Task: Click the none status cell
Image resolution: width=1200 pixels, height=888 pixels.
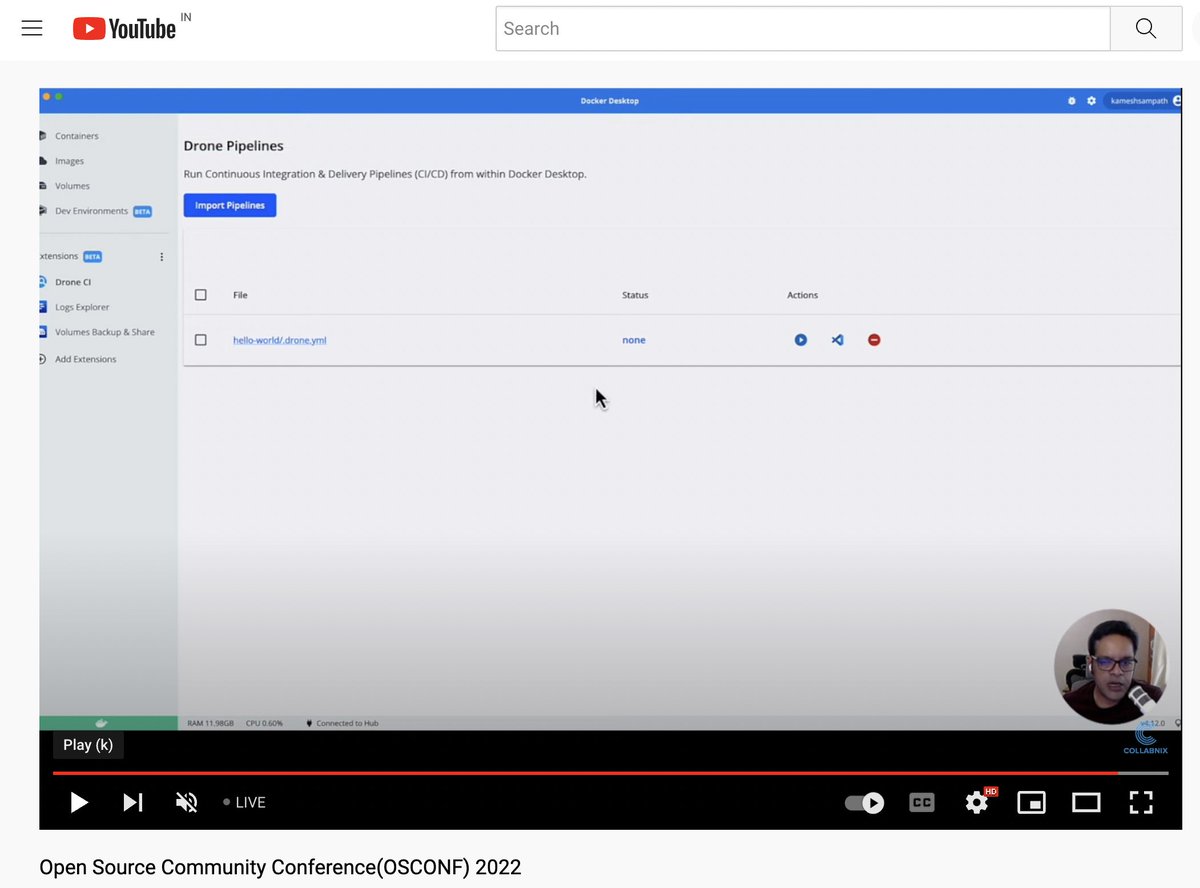Action: coord(634,340)
